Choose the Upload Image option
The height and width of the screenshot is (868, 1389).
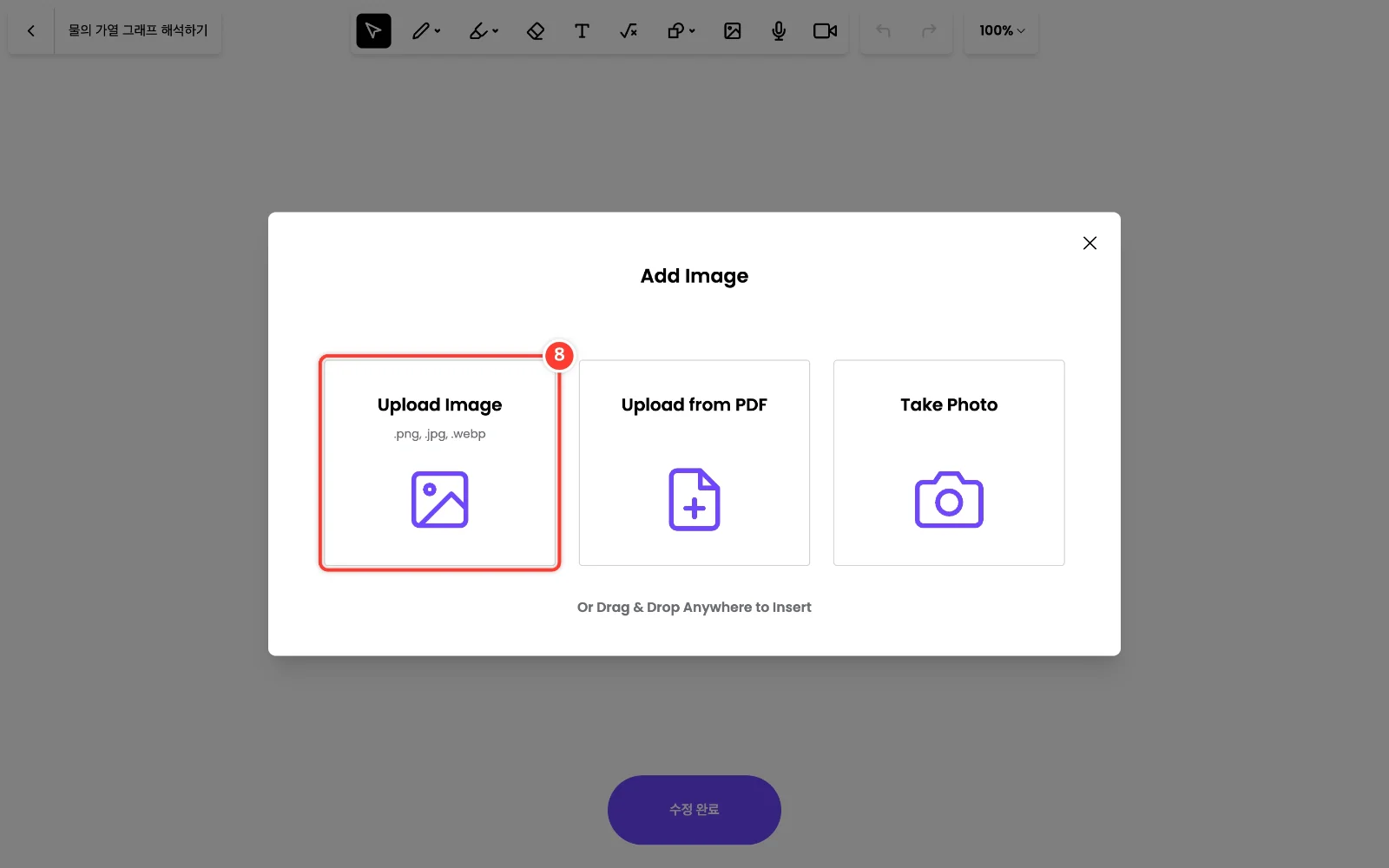(439, 463)
